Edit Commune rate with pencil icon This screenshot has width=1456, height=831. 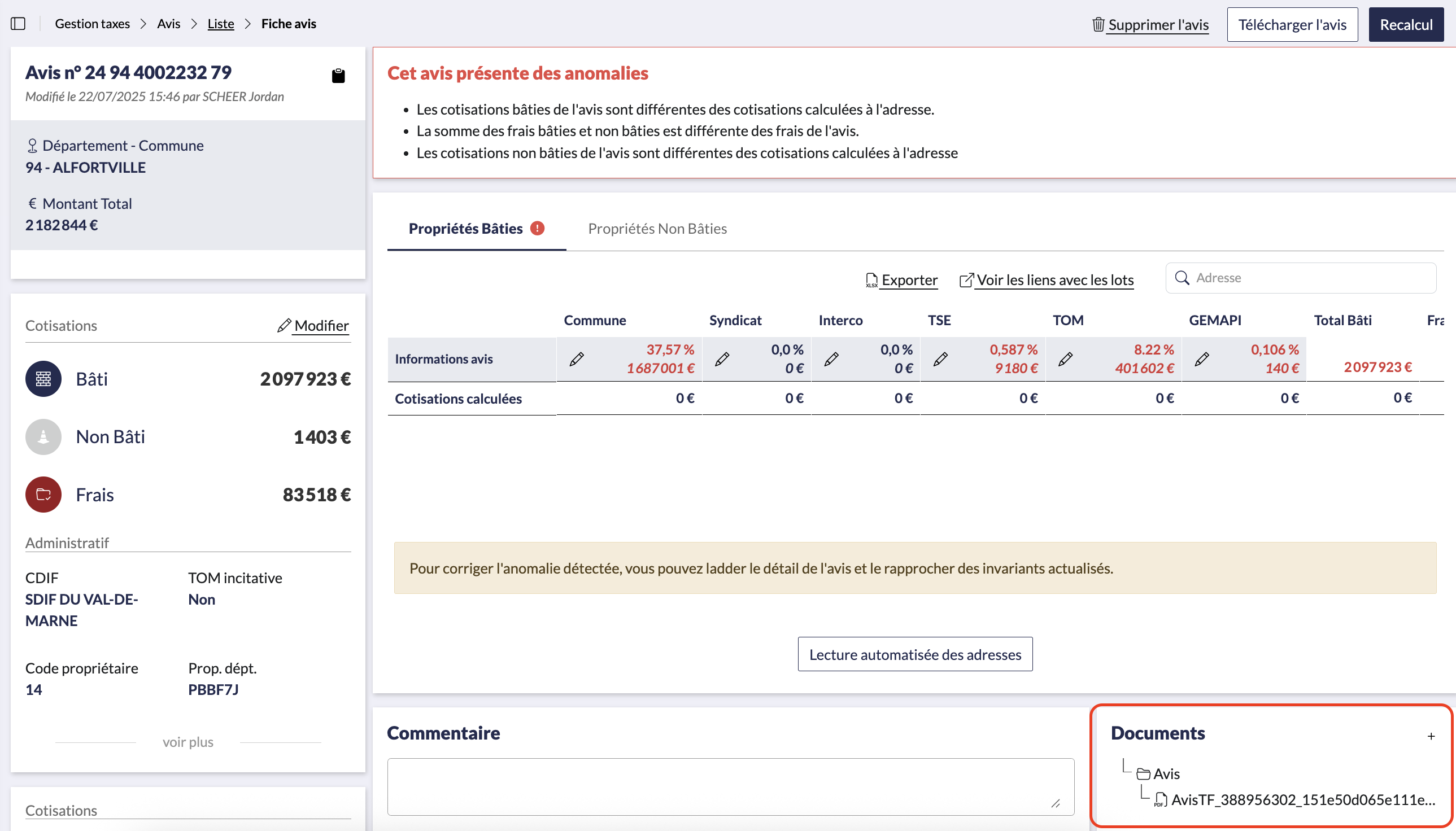(576, 359)
